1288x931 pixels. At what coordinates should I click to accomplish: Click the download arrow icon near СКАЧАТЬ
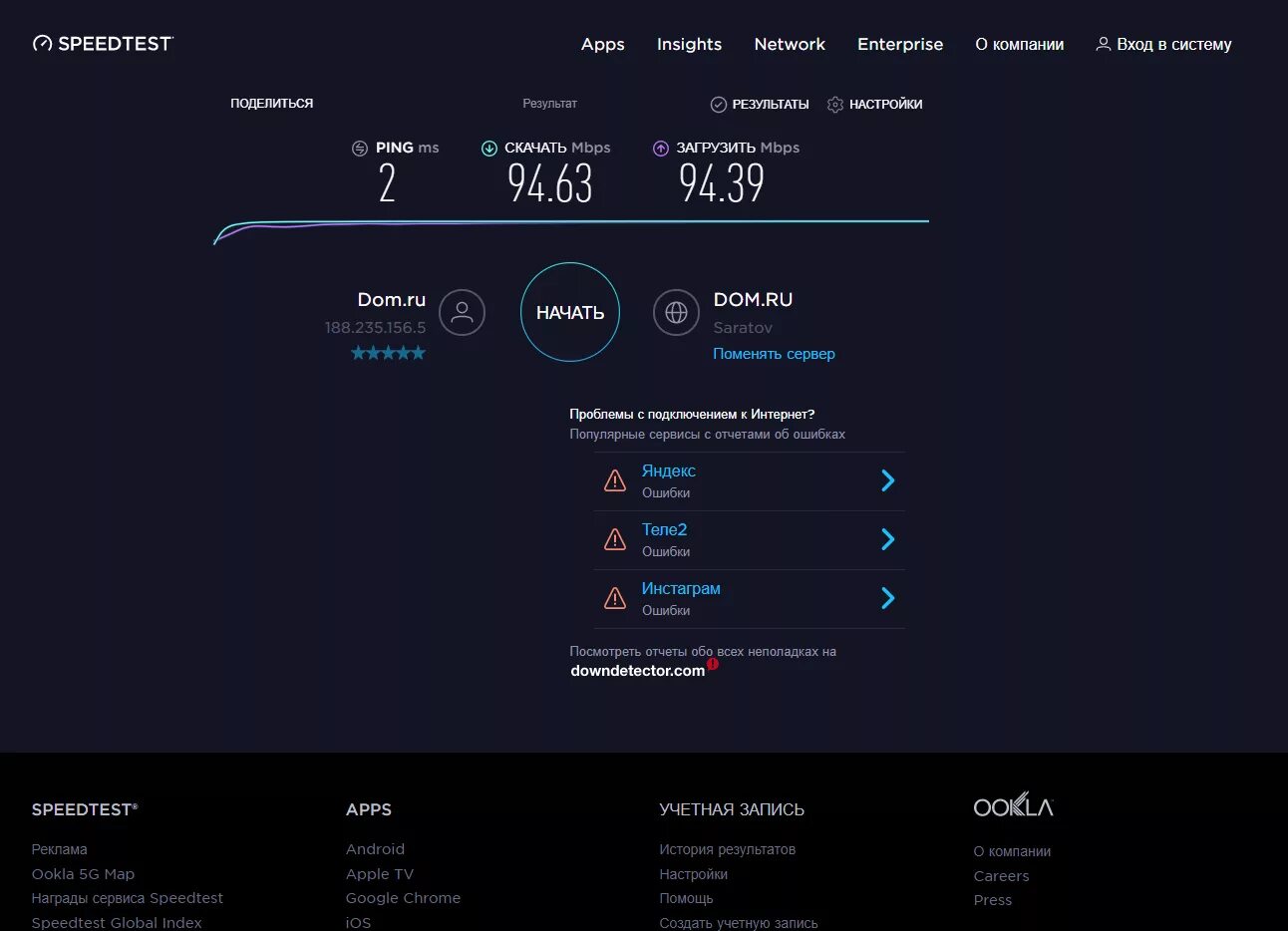(488, 148)
